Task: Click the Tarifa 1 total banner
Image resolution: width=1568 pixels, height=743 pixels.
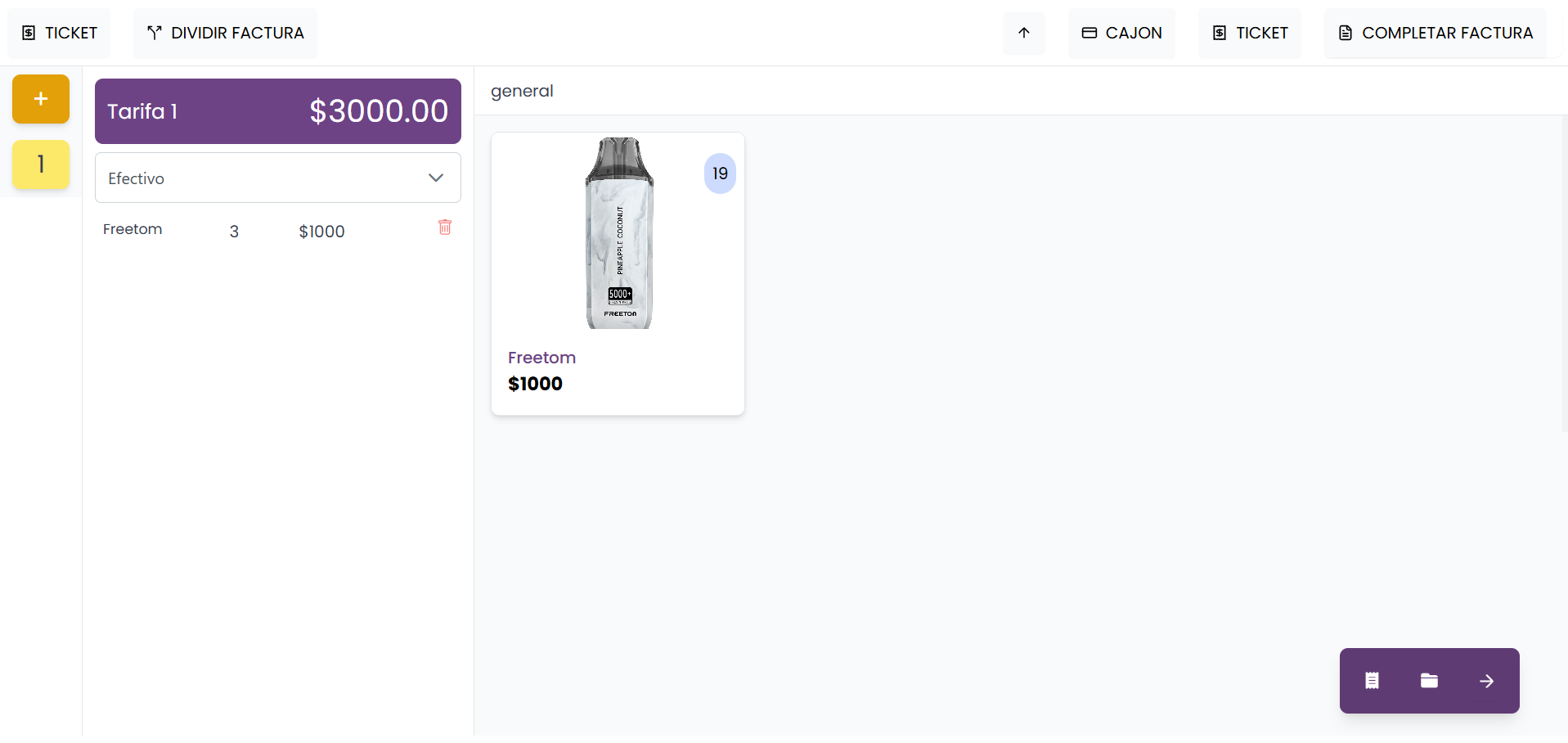Action: pos(278,111)
